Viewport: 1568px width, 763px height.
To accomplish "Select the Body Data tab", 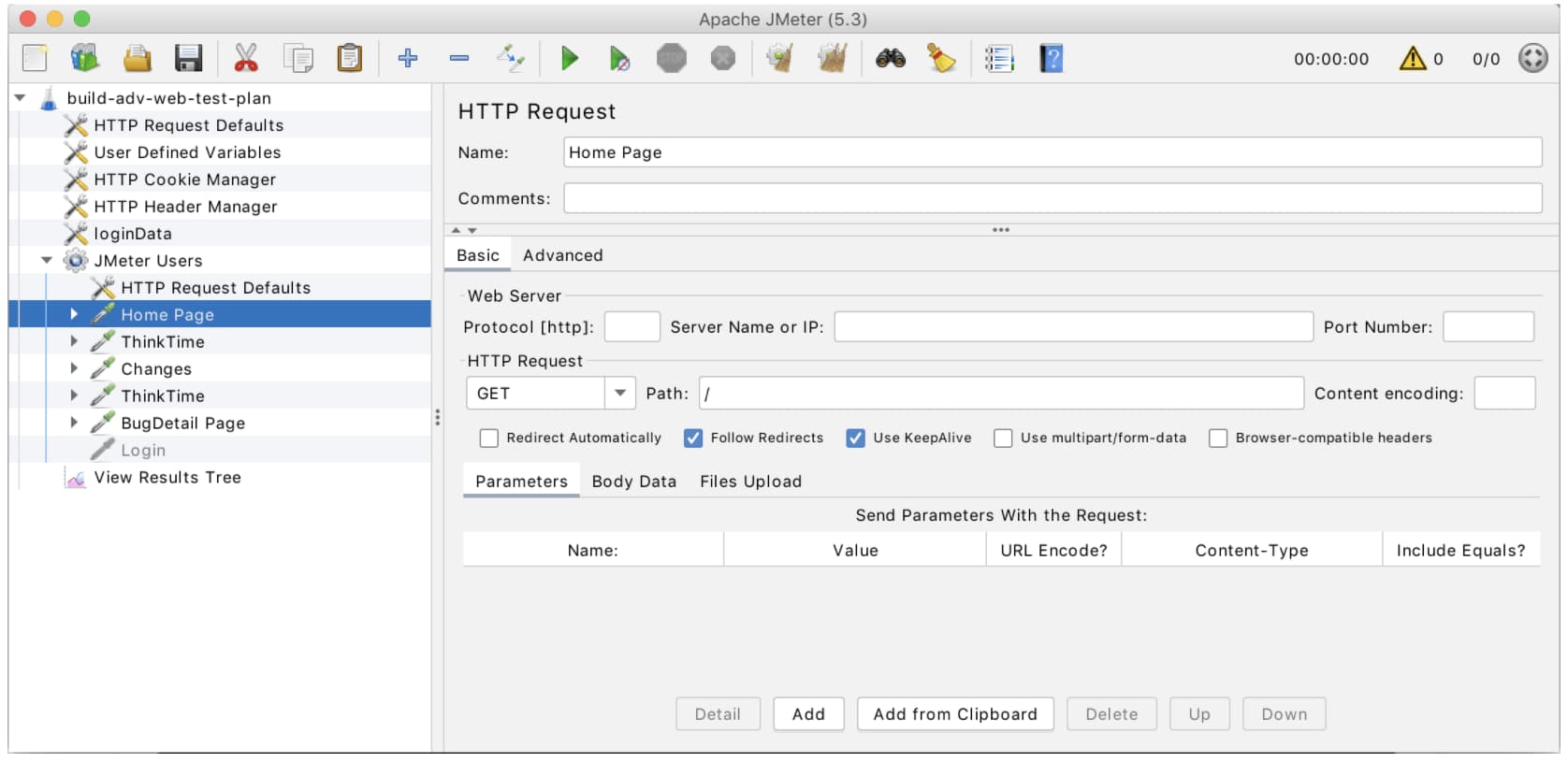I will (x=633, y=482).
